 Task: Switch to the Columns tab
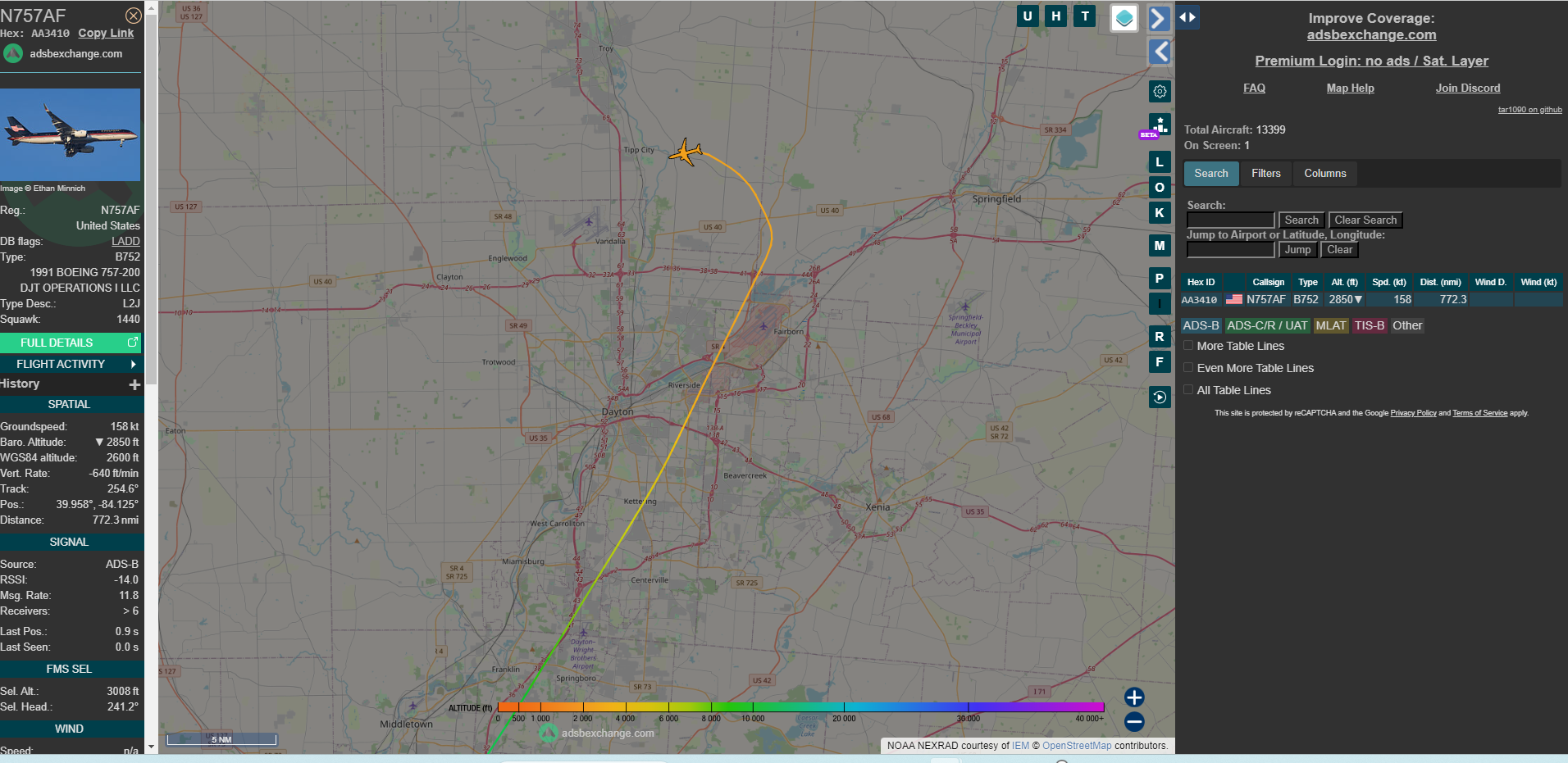[x=1325, y=174]
